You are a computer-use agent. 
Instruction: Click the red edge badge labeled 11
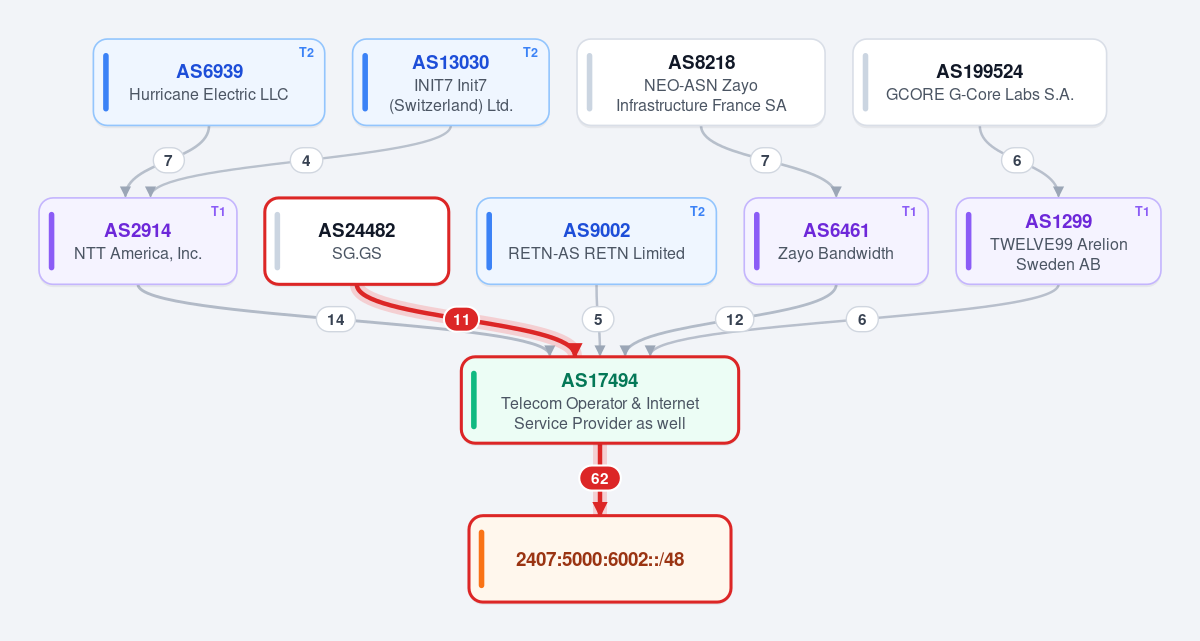pos(461,320)
